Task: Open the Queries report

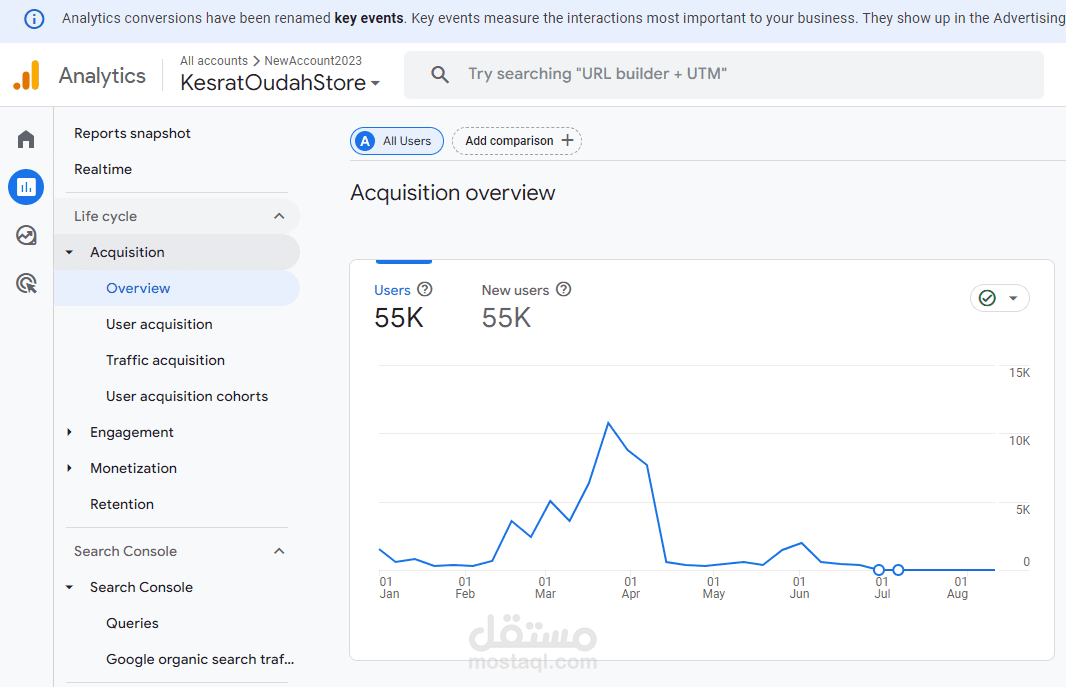Action: tap(132, 623)
